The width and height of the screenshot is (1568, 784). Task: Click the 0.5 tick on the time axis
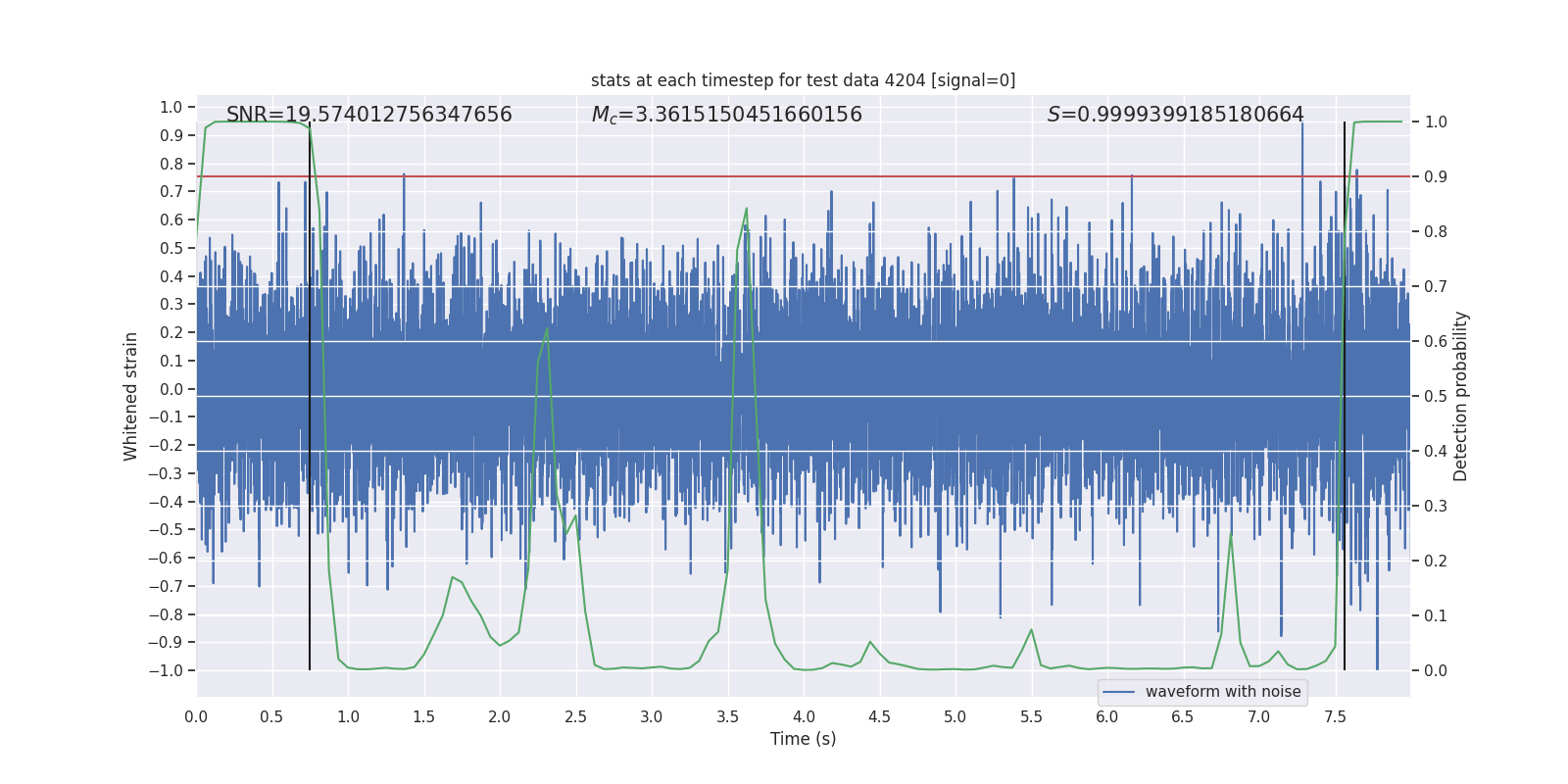click(x=271, y=716)
